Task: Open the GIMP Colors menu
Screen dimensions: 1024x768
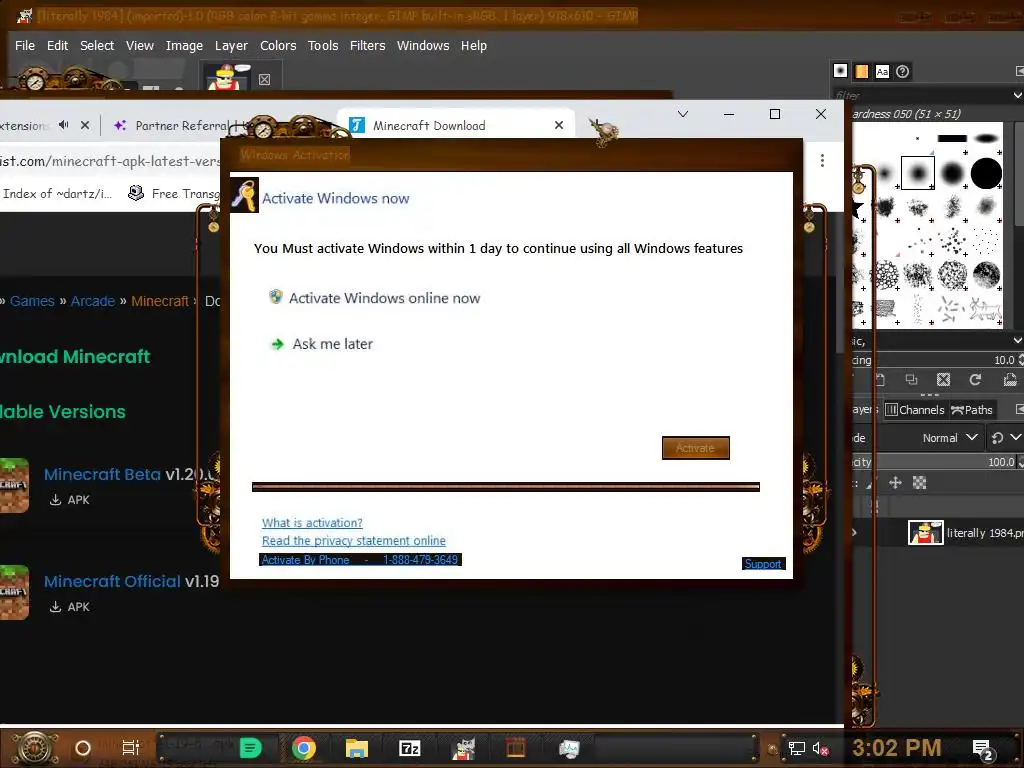Action: click(x=278, y=45)
